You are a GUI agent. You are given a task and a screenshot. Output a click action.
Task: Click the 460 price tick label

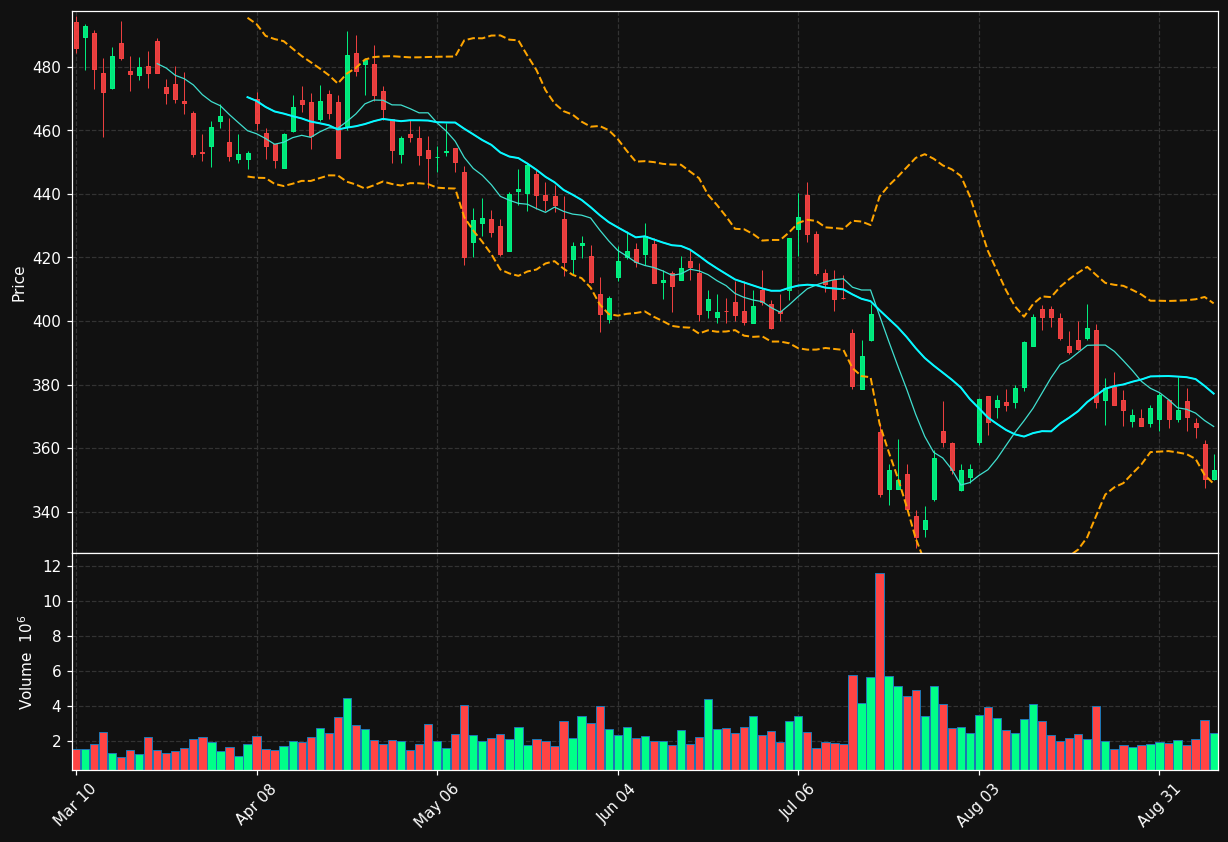pos(48,131)
